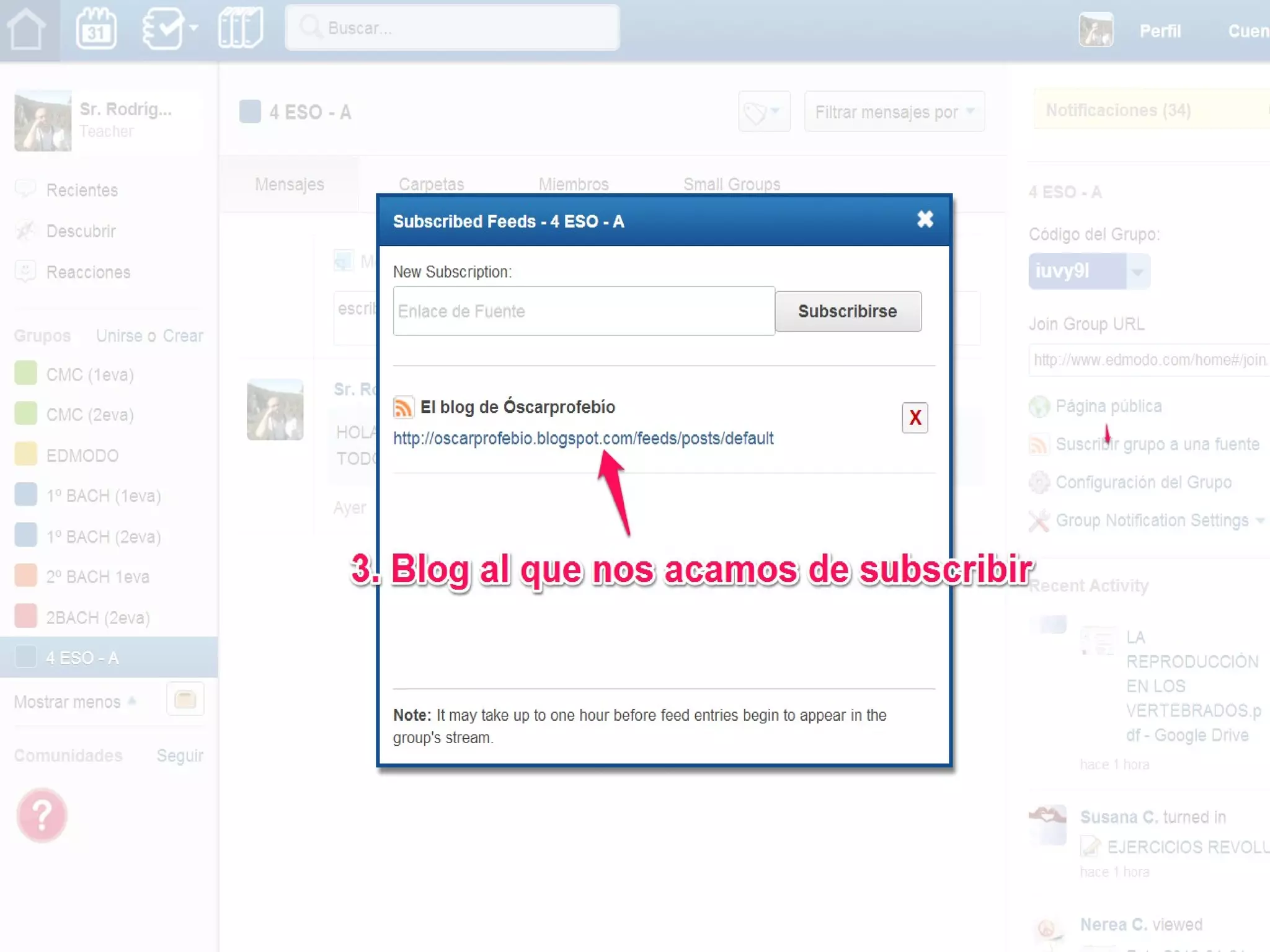Open the group code dropdown arrow
The height and width of the screenshot is (952, 1270).
(x=1137, y=271)
